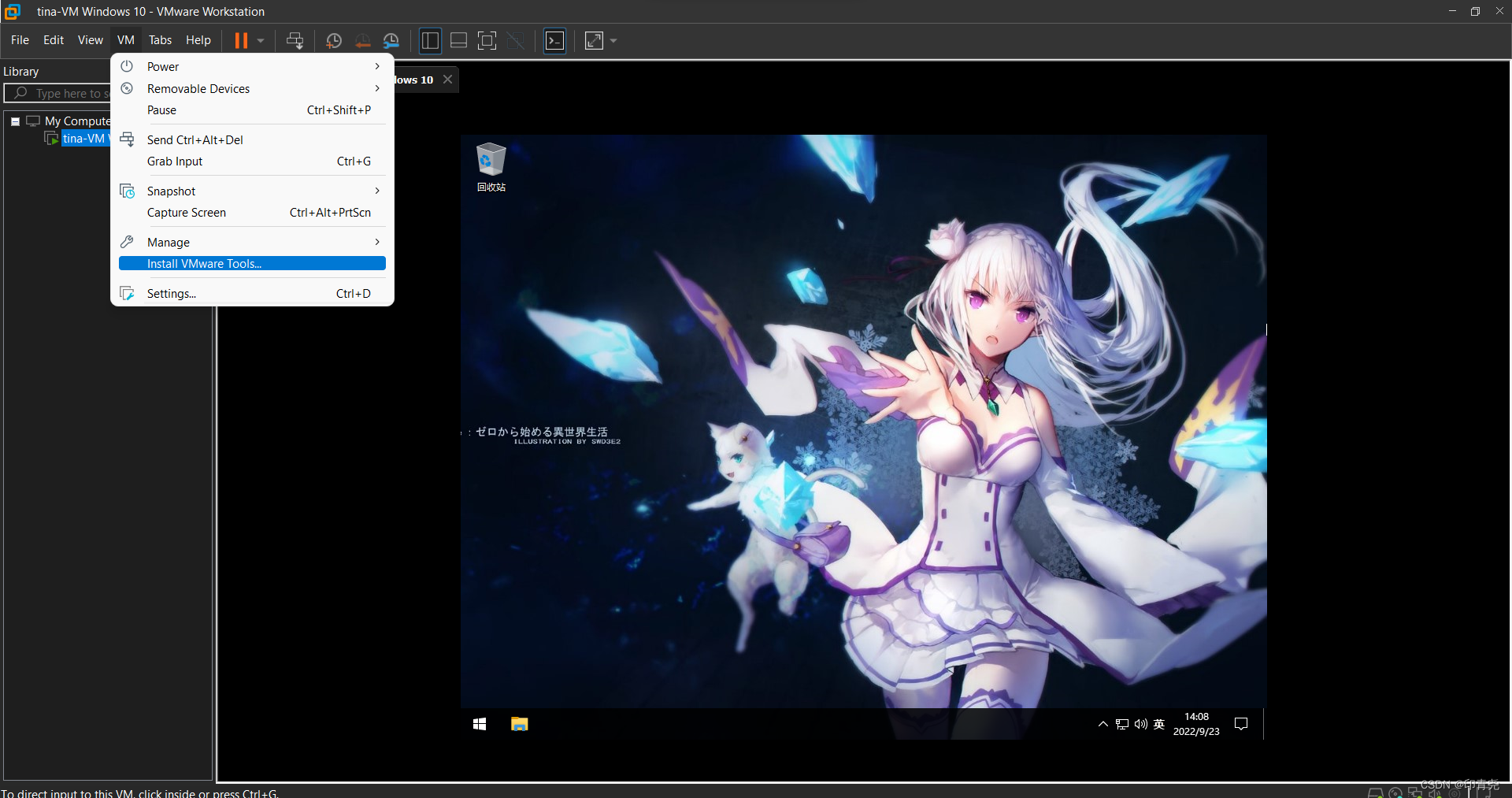
Task: Expand the Snapshot submenu
Action: coord(252,191)
